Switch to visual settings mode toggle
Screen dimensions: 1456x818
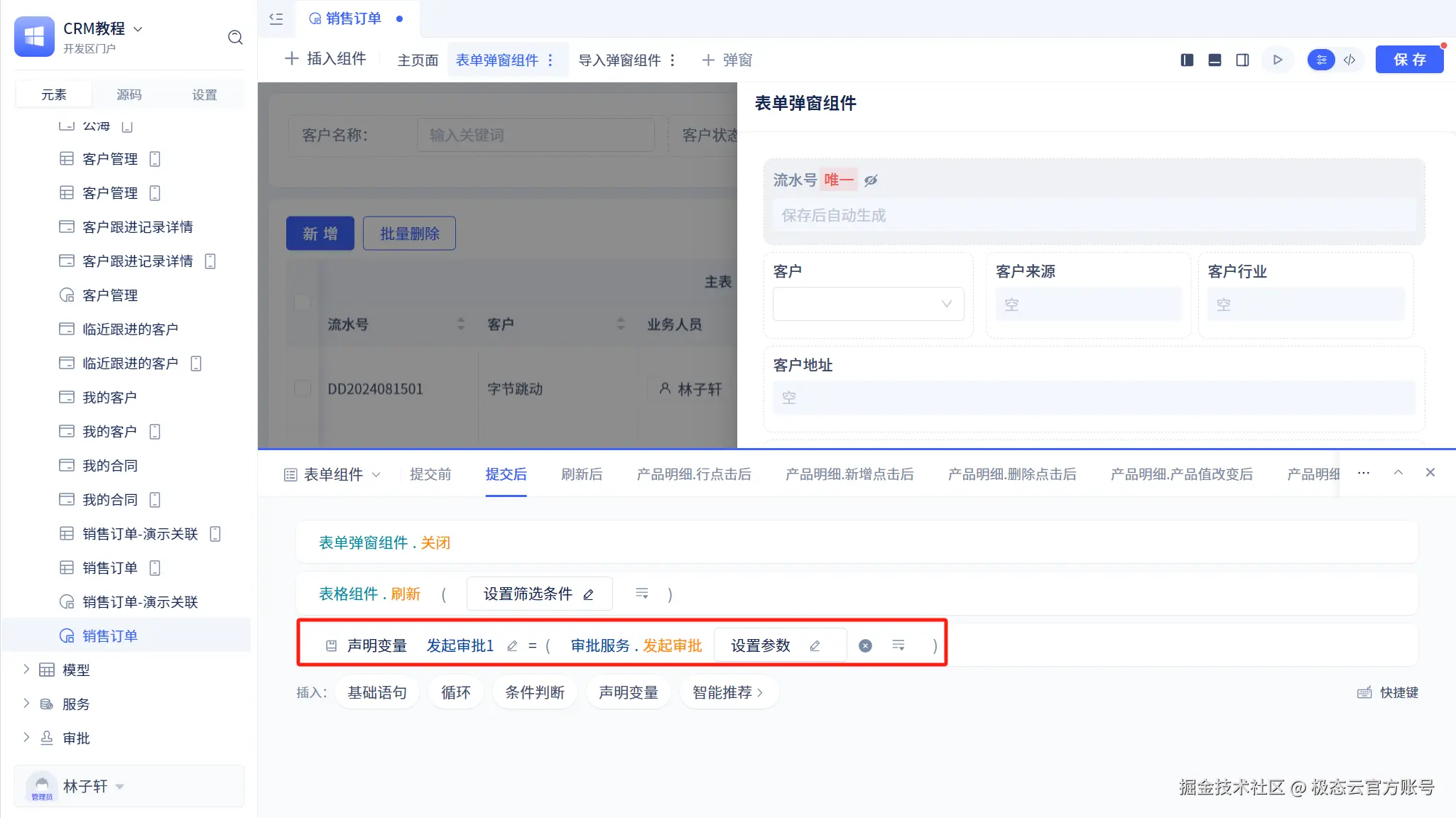[1322, 60]
